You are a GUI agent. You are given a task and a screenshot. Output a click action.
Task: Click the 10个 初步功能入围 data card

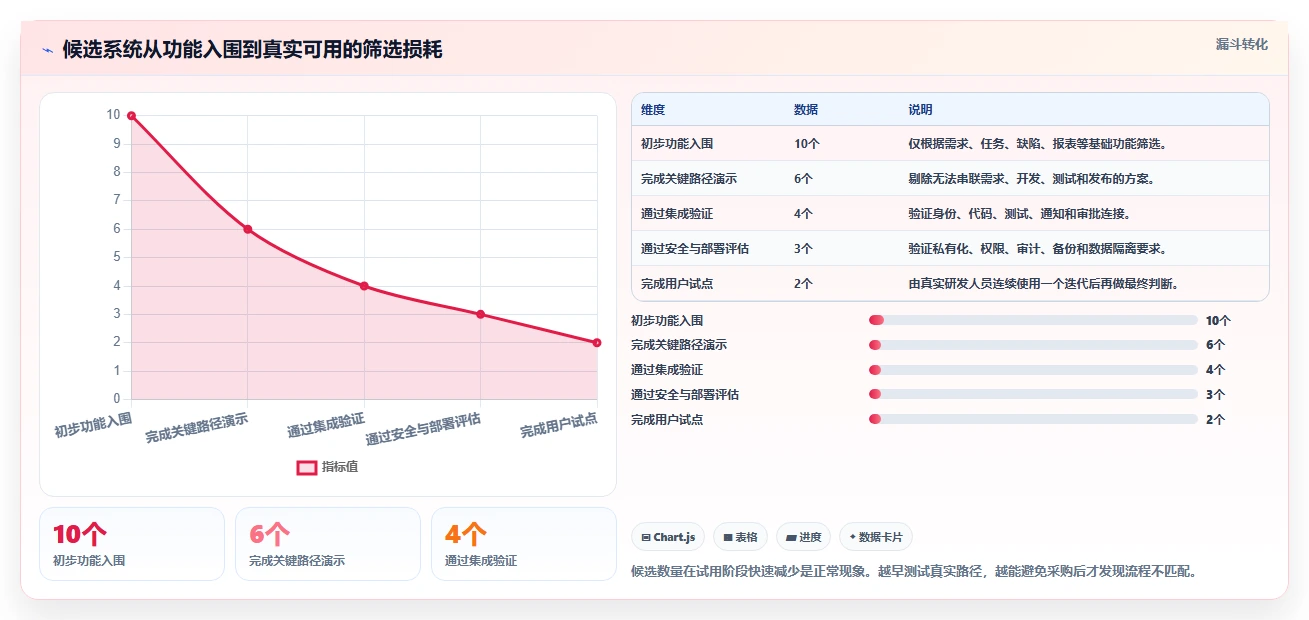(132, 544)
